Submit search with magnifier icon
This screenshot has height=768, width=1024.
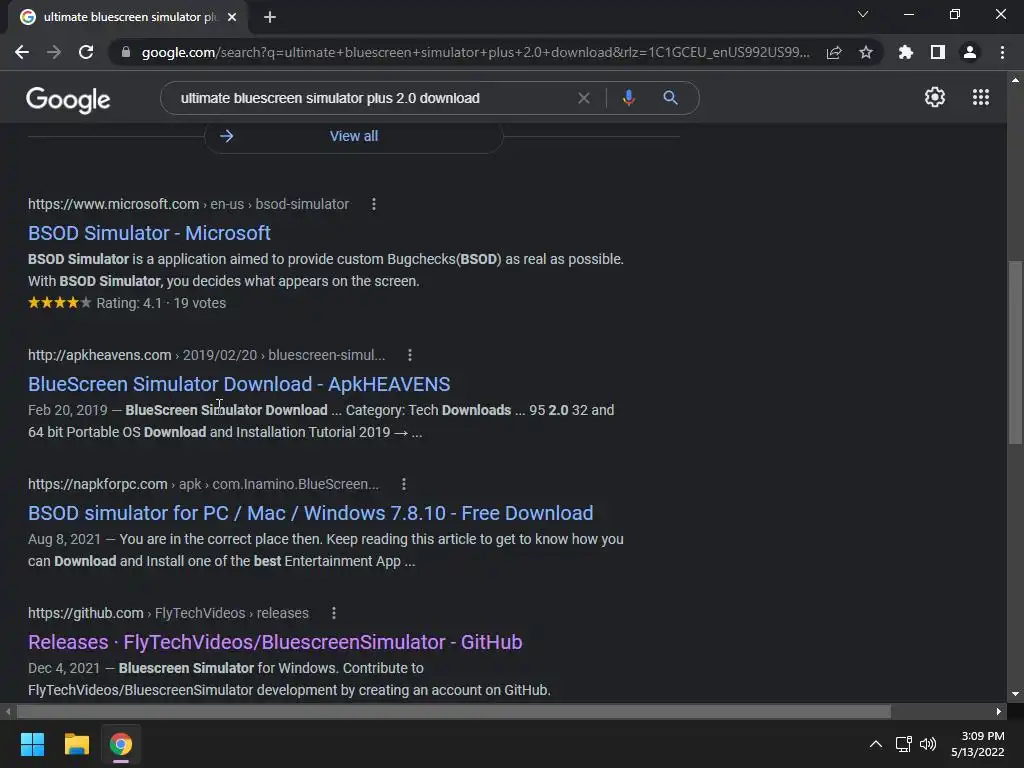tap(671, 98)
